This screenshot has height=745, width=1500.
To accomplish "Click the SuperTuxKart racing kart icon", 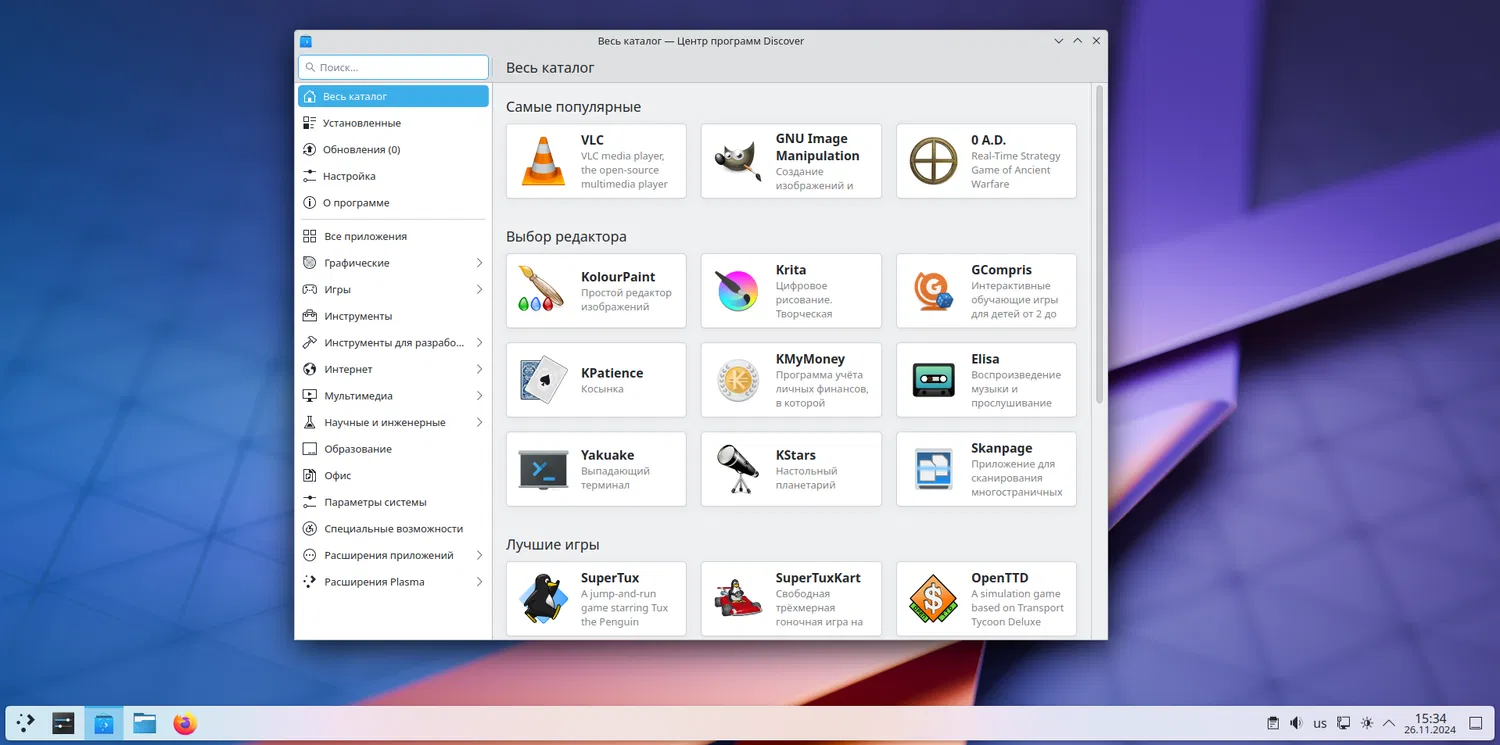I will (739, 599).
